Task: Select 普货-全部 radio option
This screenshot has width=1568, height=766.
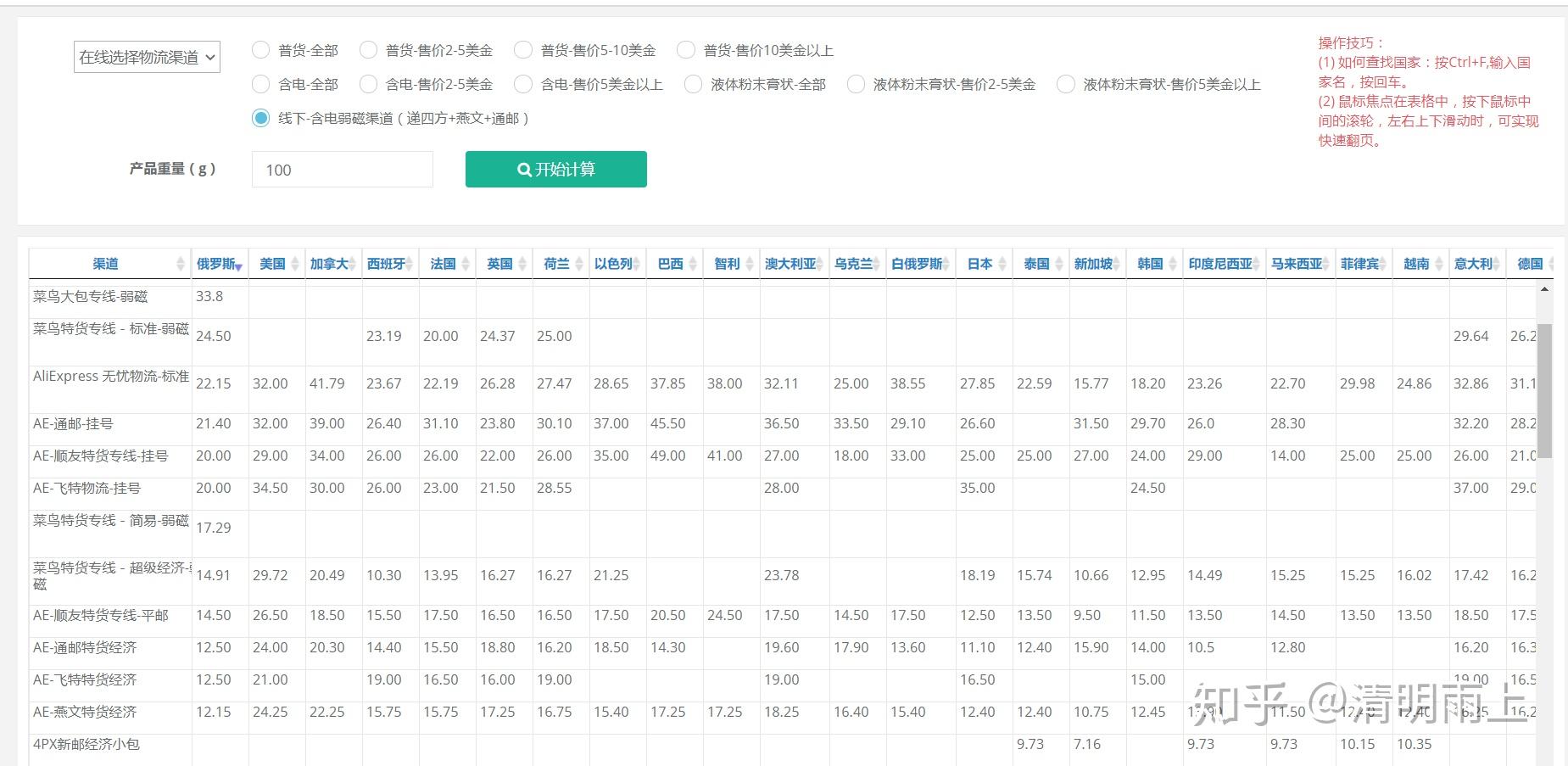Action: click(x=260, y=50)
